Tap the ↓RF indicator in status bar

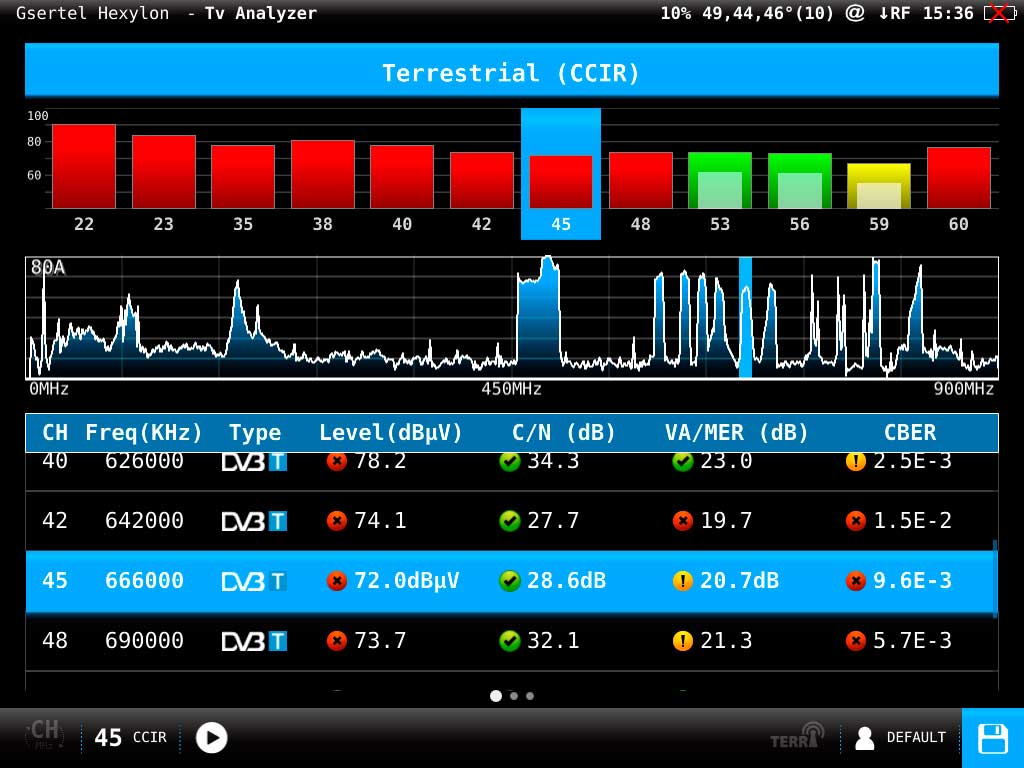click(894, 13)
